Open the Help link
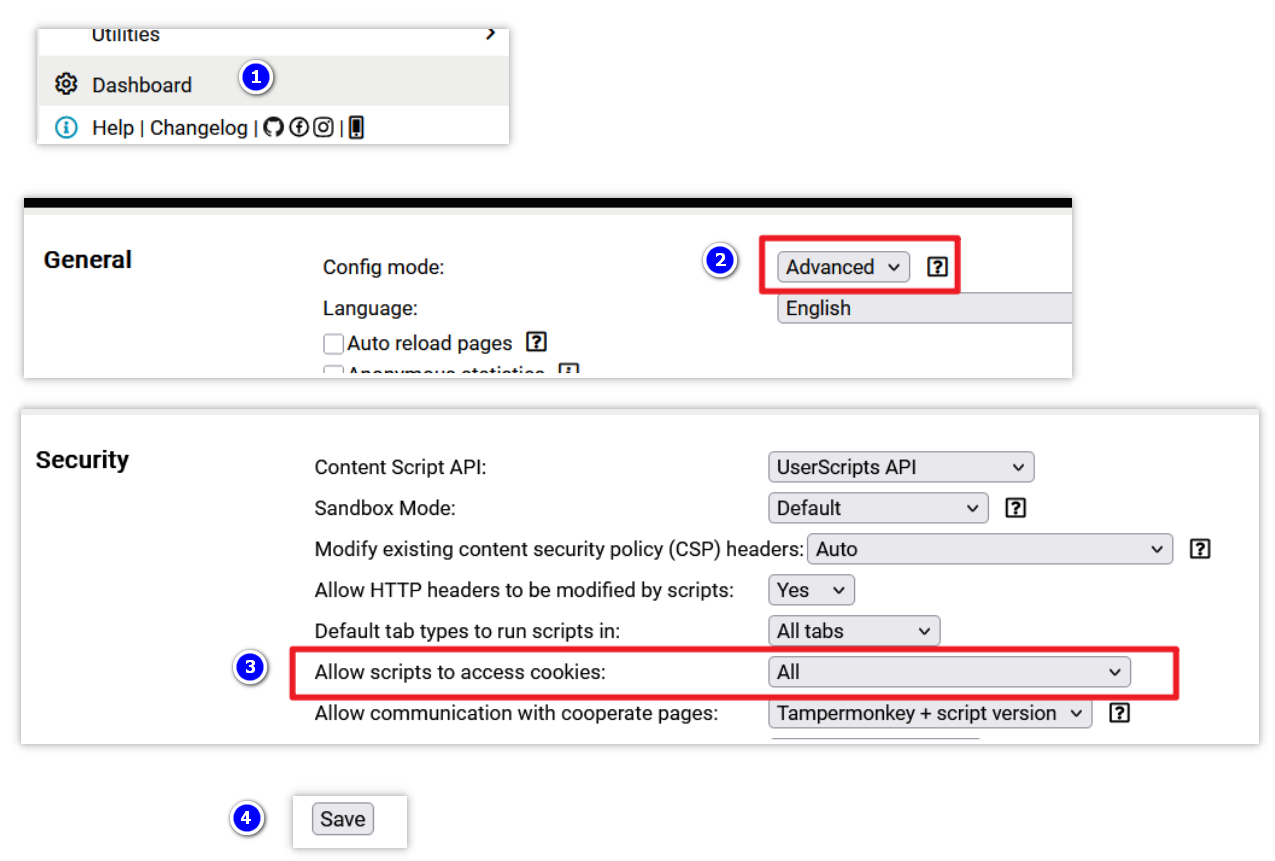This screenshot has height=861, width=1275. coord(113,128)
